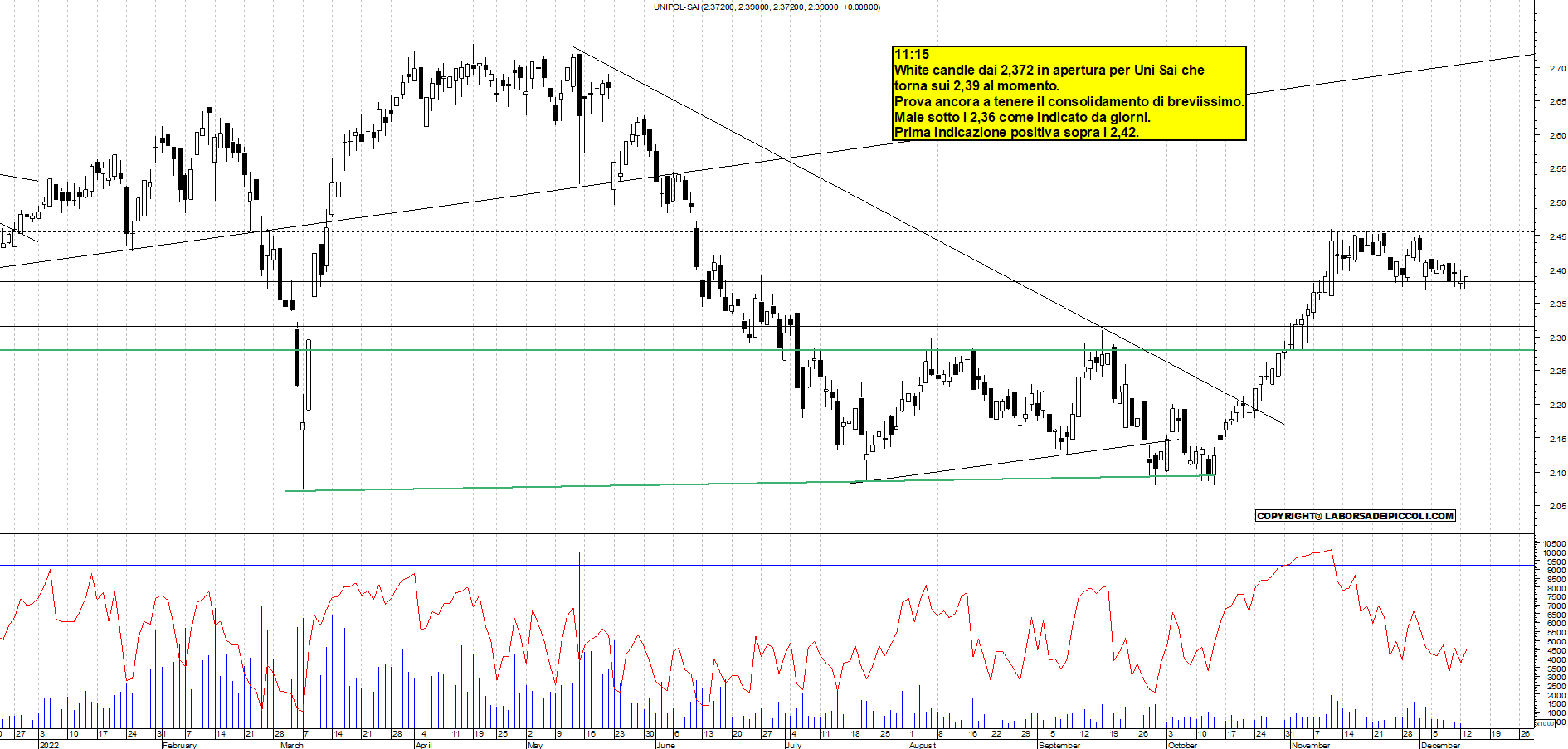Image resolution: width=1568 pixels, height=749 pixels.
Task: Click the 'April' month label
Action: [x=424, y=745]
